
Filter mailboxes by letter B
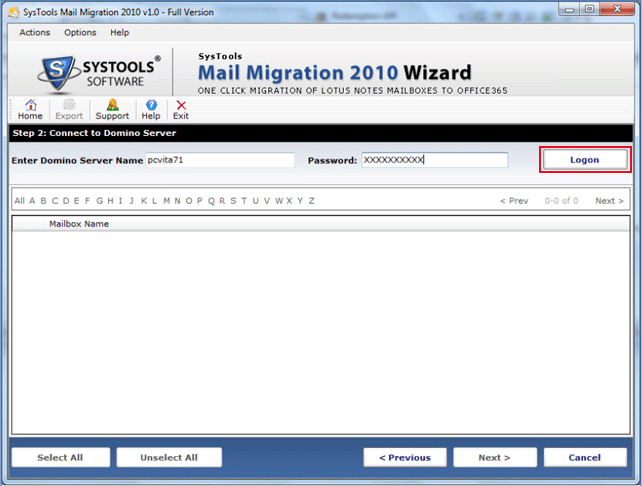(43, 201)
